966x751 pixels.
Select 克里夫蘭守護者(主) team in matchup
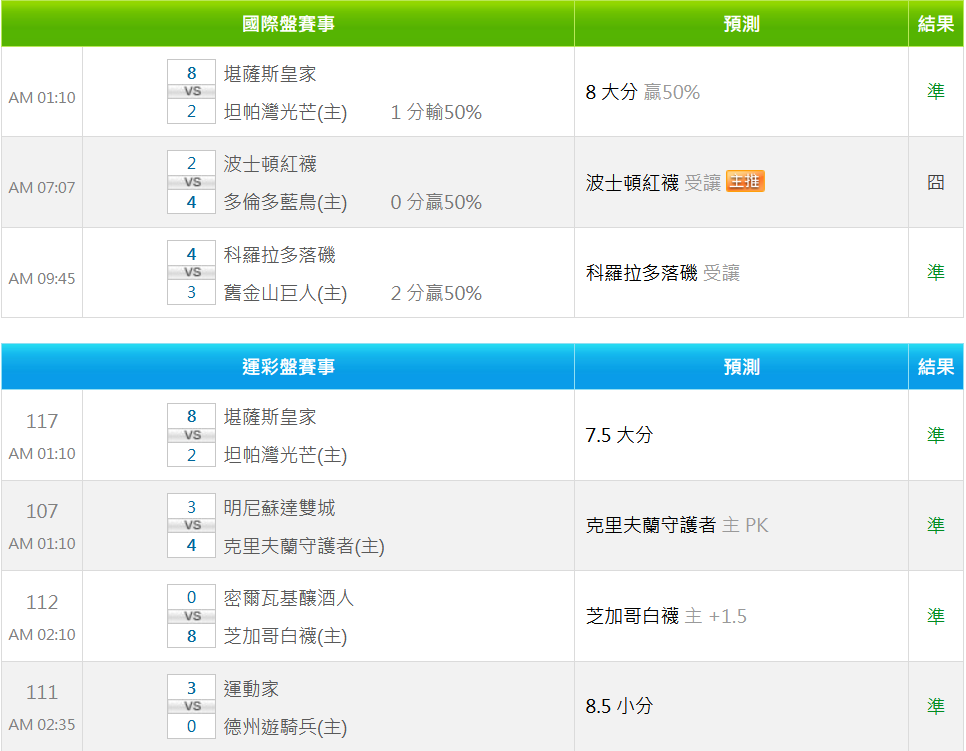304,546
